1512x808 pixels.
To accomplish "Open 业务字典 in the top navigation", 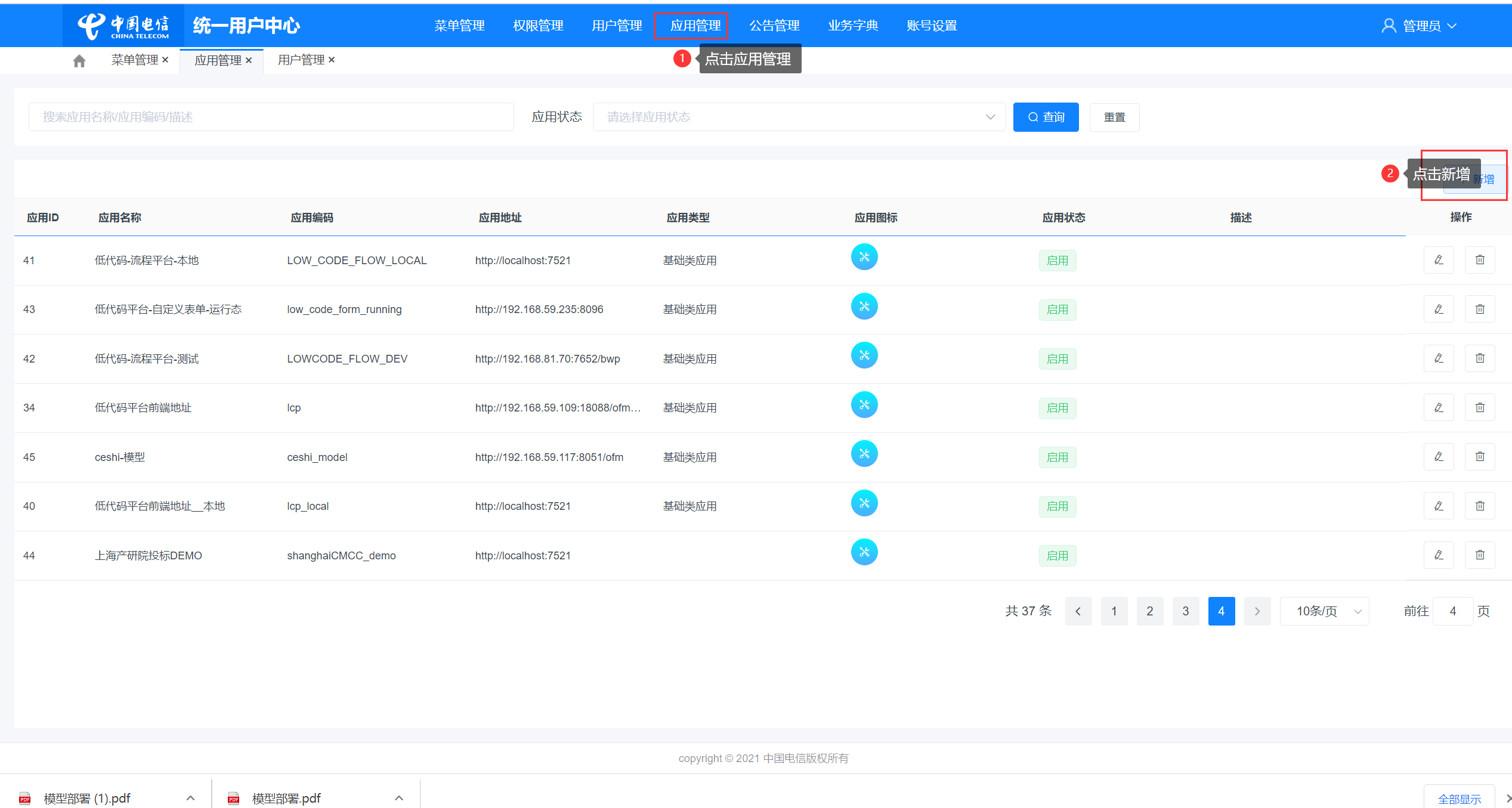I will pos(853,26).
